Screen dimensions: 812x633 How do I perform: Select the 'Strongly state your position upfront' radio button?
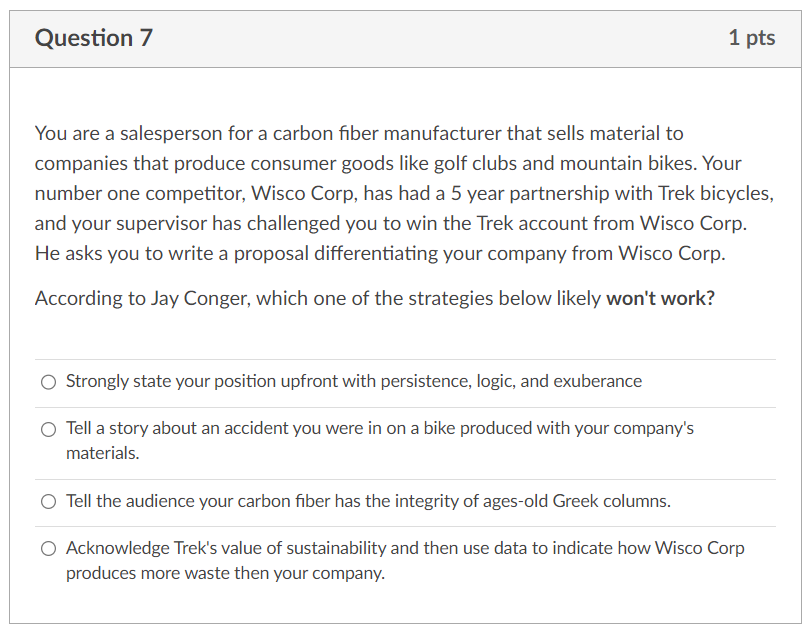tap(48, 382)
